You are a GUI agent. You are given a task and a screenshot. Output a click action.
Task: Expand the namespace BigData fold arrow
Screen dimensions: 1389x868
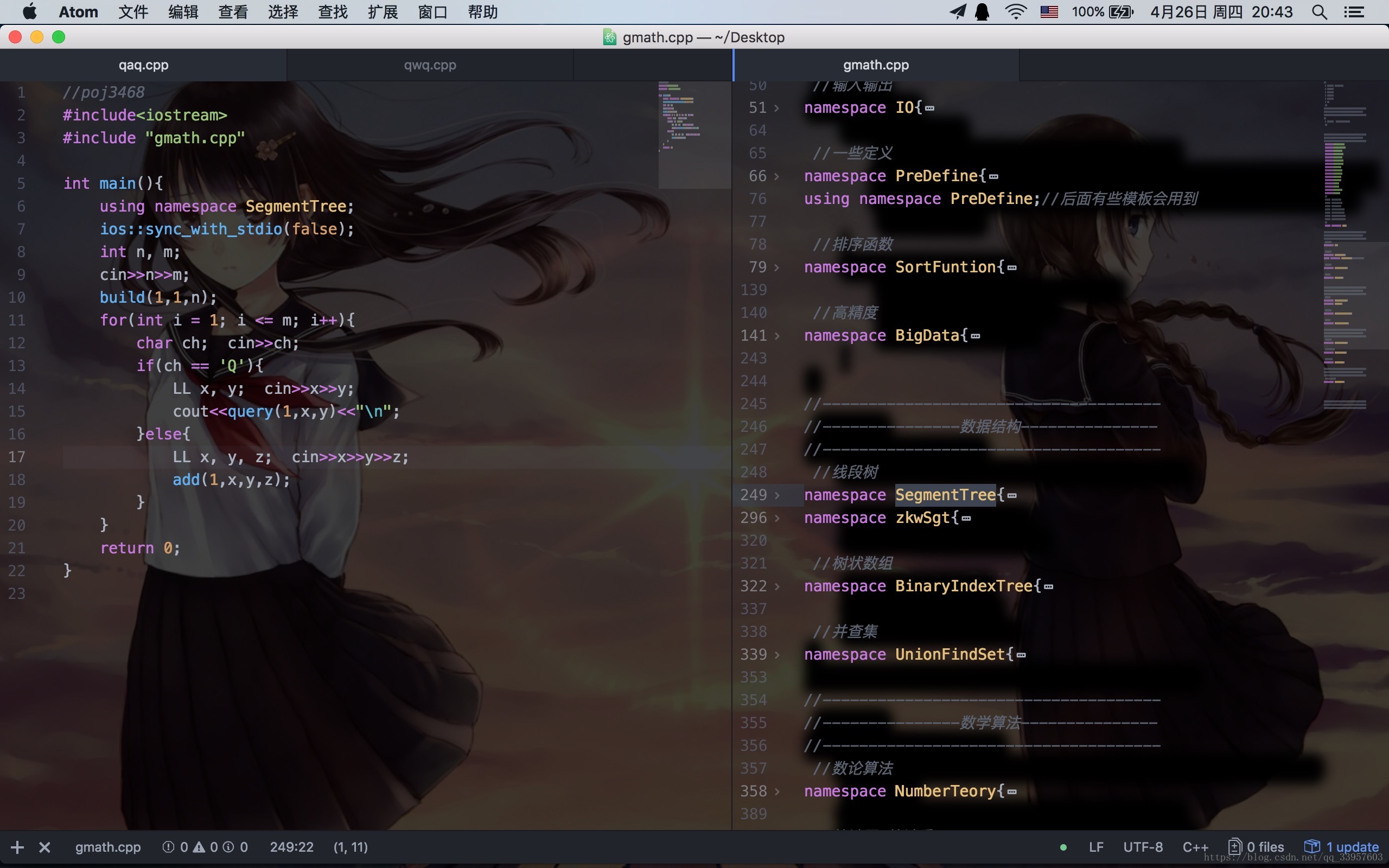[776, 336]
